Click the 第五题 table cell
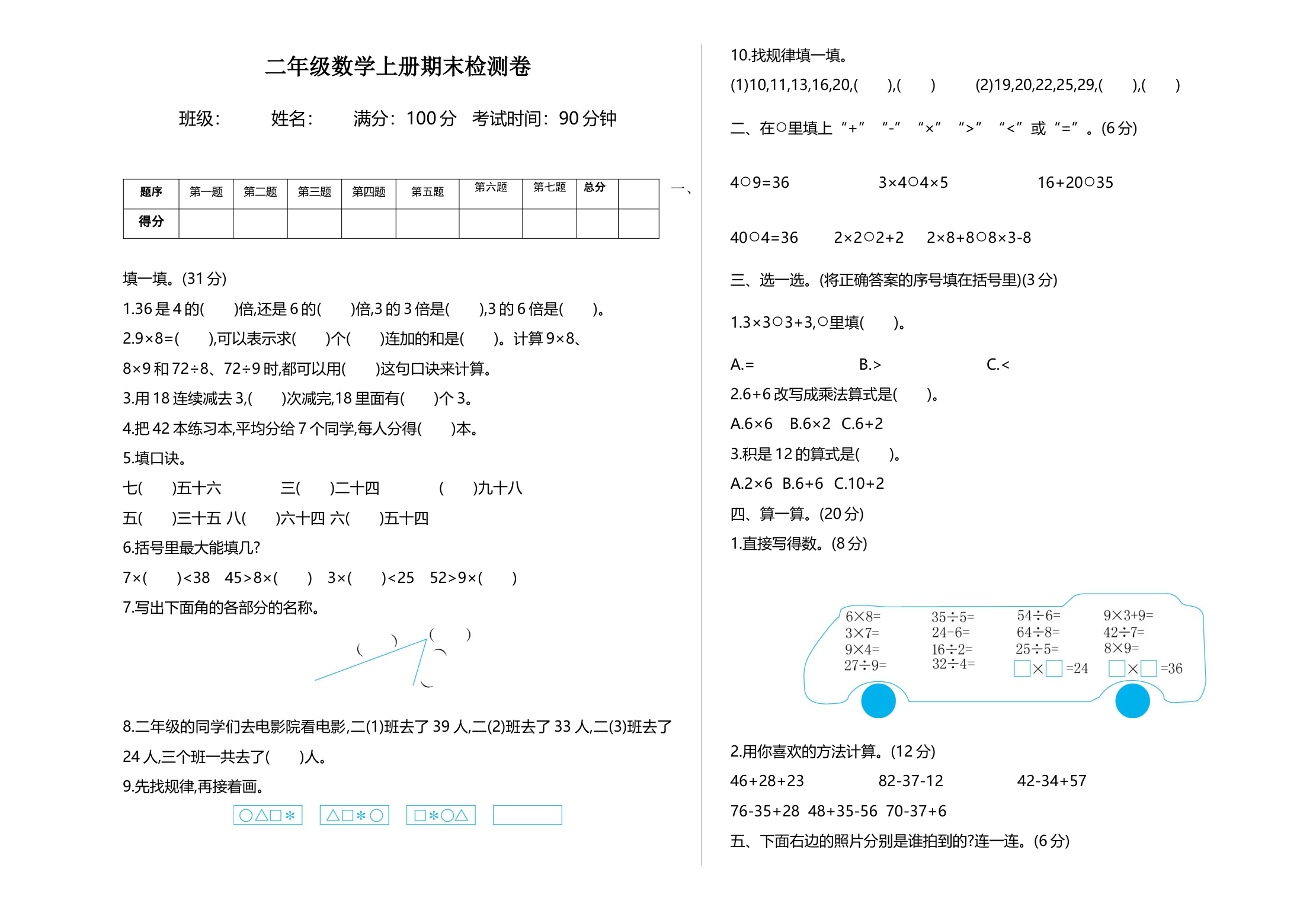The image size is (1316, 910). tap(427, 194)
